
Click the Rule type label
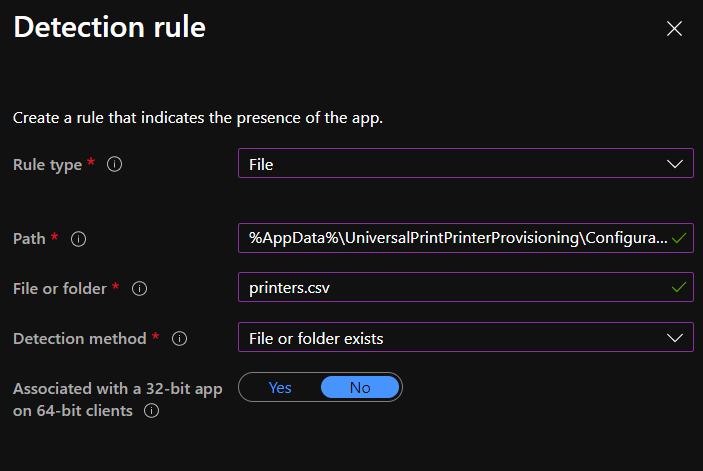tap(47, 165)
